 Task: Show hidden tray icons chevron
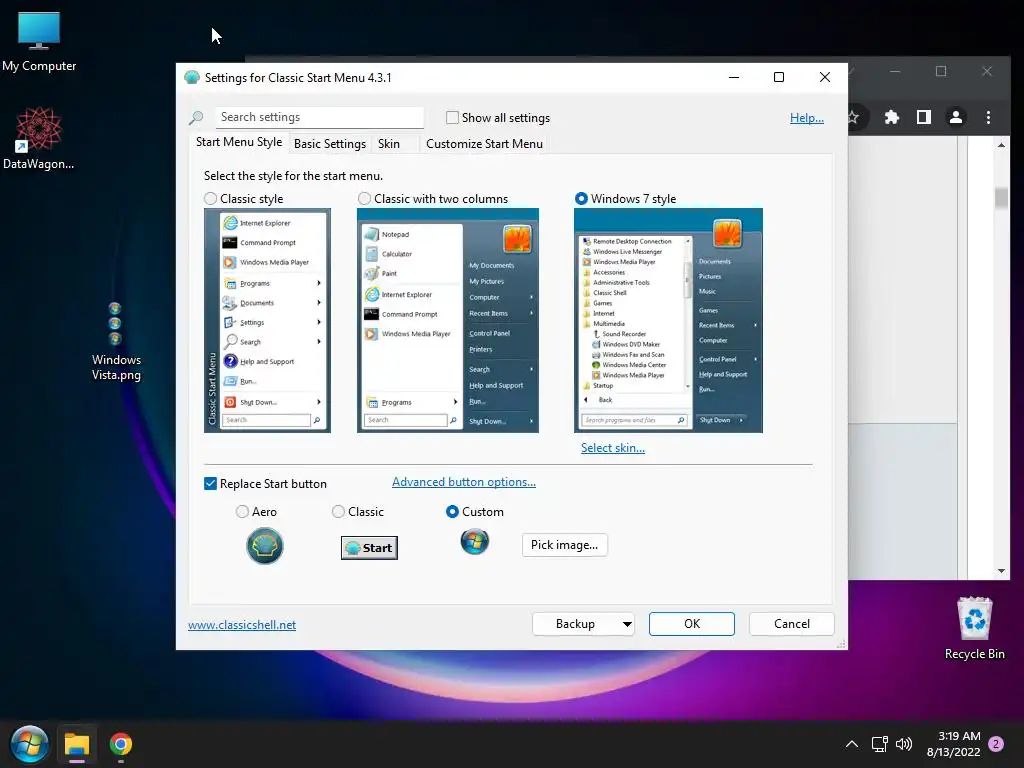click(x=852, y=744)
